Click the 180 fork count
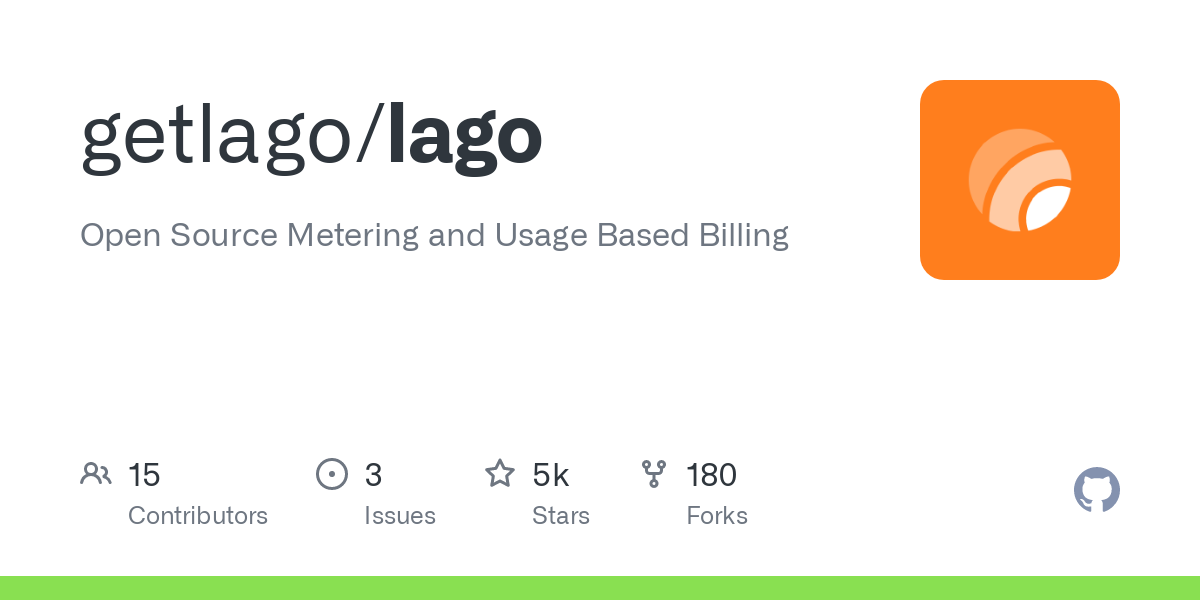This screenshot has width=1200, height=600. coord(711,475)
